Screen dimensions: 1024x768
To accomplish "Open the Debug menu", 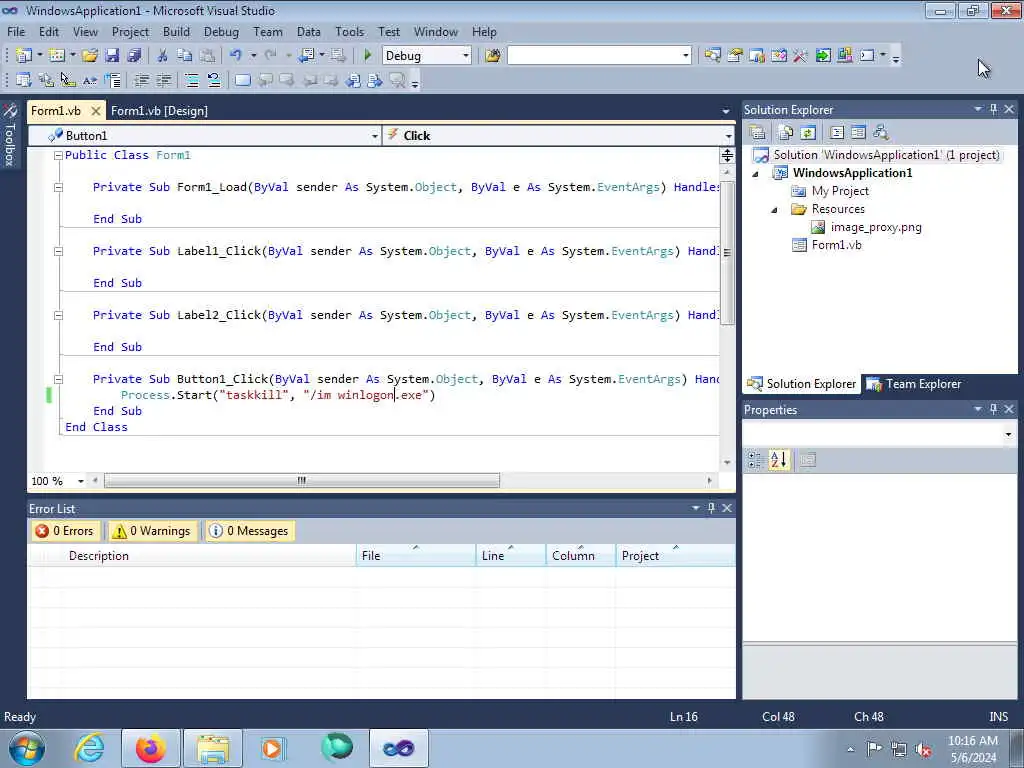I will pos(221,31).
